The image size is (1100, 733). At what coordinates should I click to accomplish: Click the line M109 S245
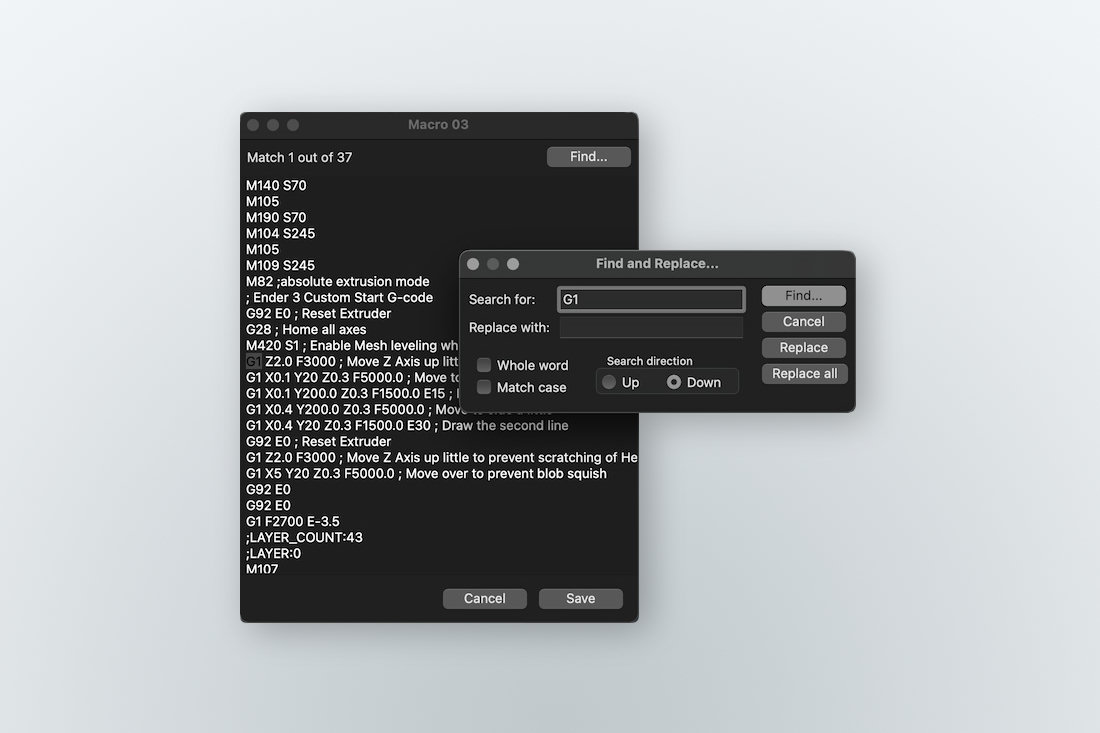280,265
